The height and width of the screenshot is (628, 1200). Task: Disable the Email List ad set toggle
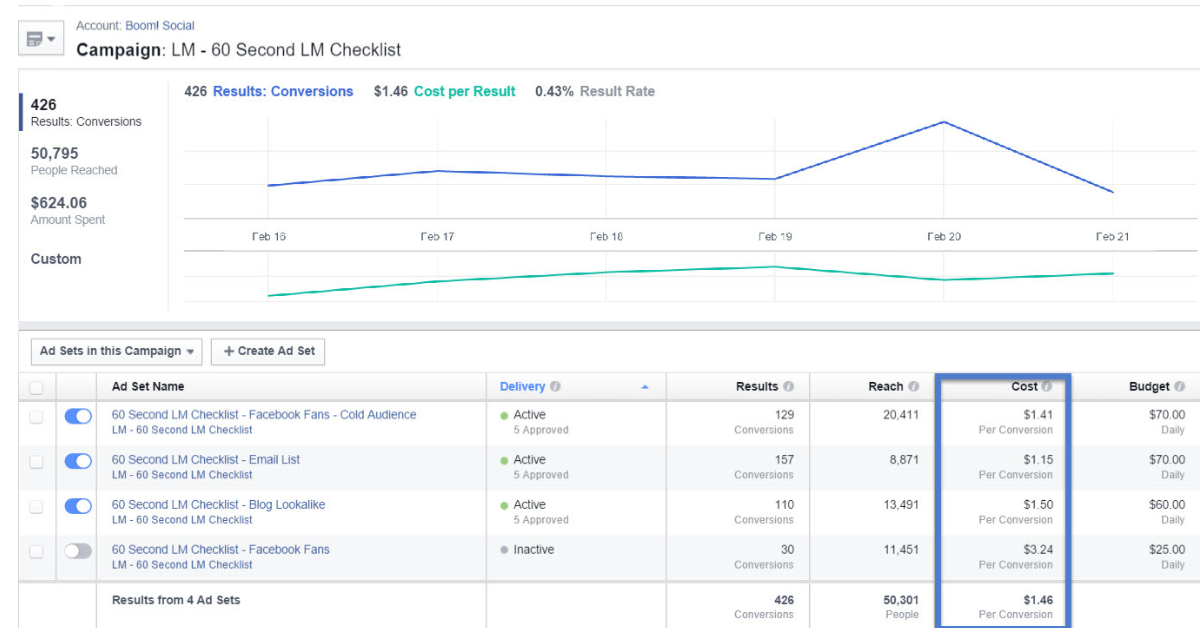(x=78, y=461)
